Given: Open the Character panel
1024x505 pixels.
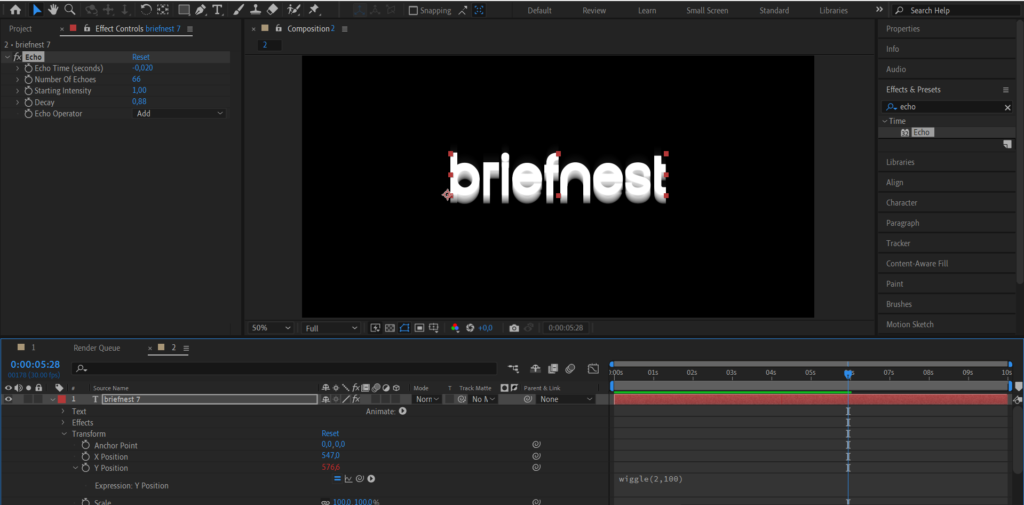Looking at the screenshot, I should pyautogui.click(x=901, y=203).
